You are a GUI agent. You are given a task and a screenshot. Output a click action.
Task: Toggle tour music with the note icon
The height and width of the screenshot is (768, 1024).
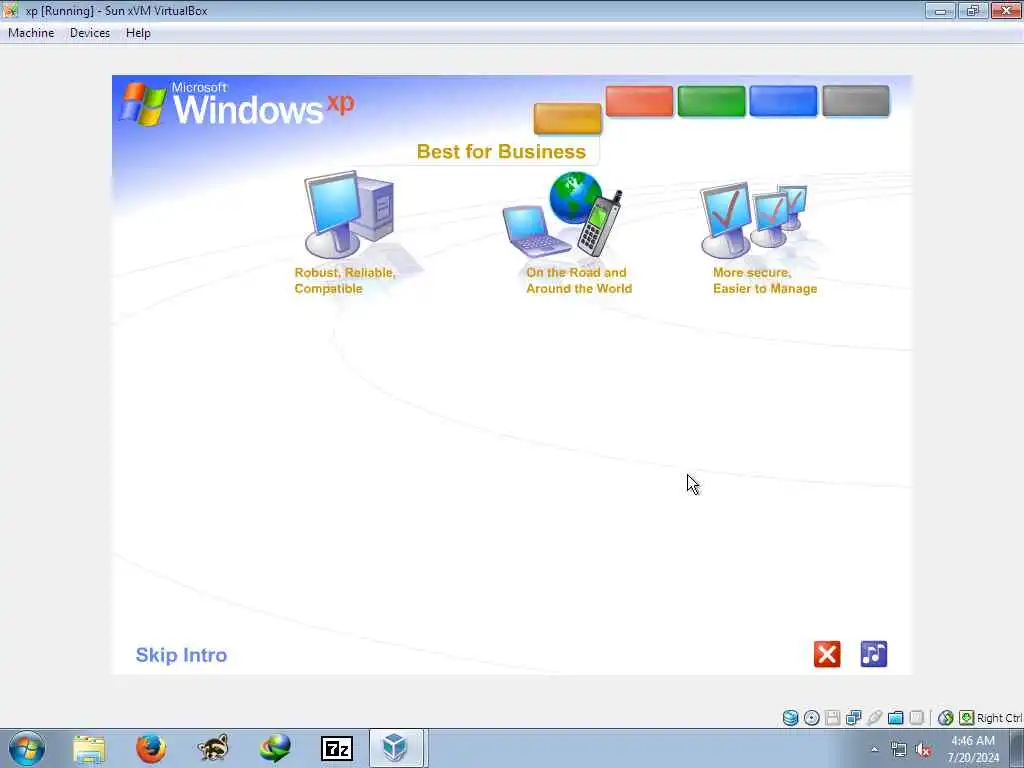(x=874, y=654)
